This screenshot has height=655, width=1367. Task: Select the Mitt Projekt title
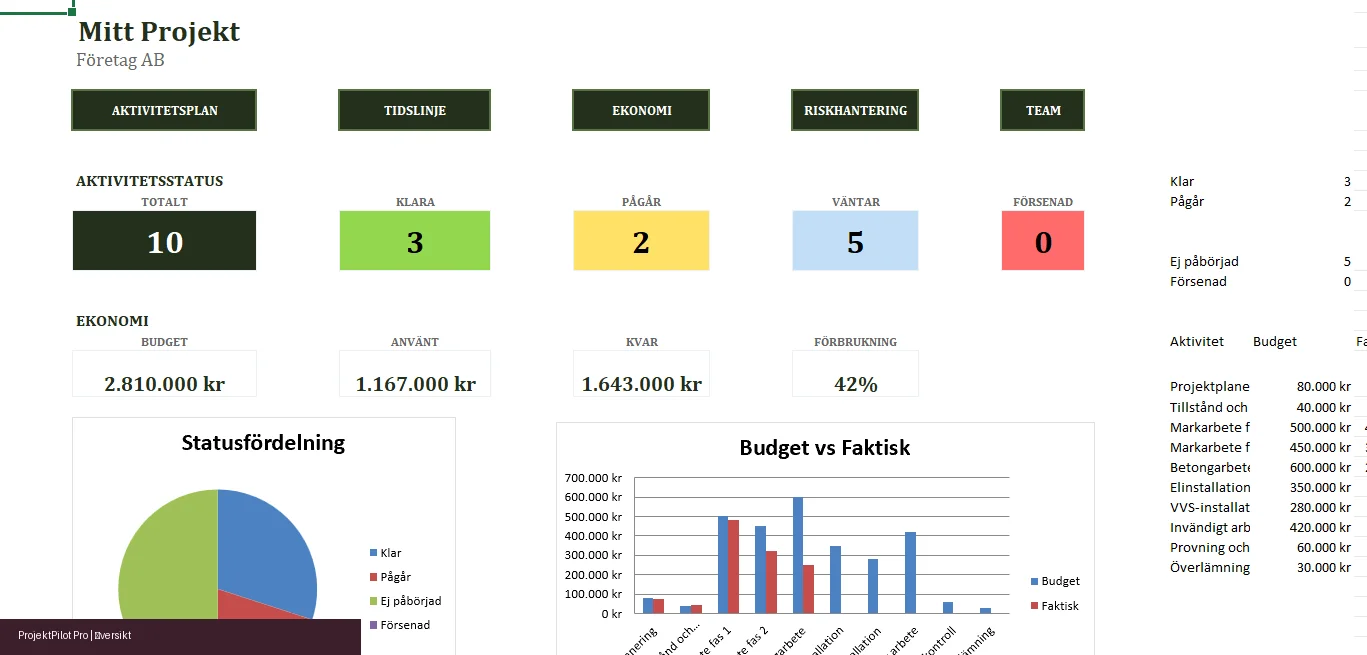(159, 31)
